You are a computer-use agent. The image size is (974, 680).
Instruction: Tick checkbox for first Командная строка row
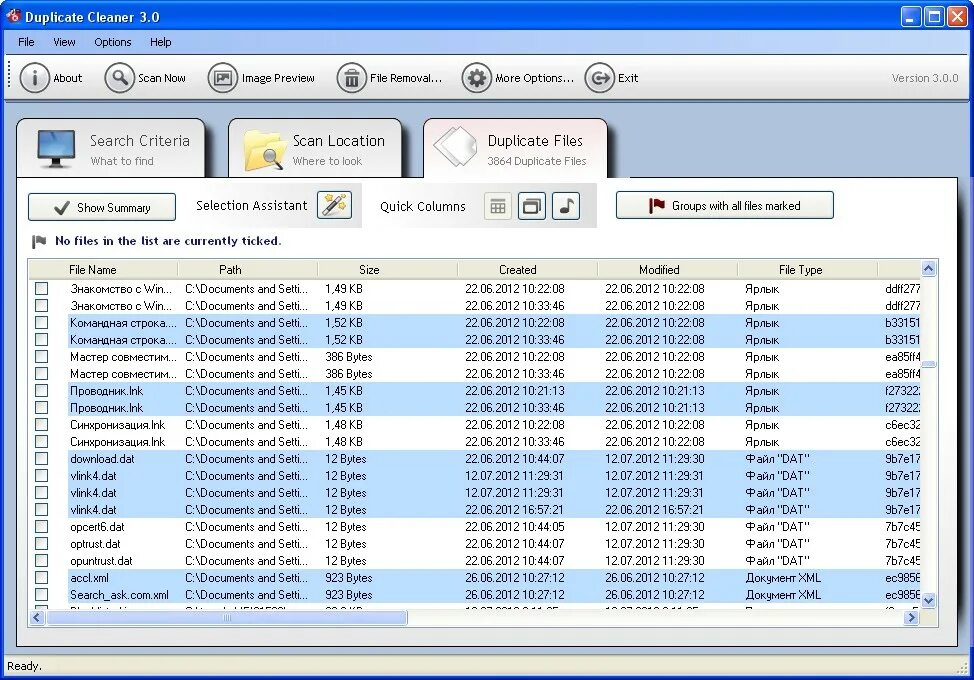click(42, 323)
